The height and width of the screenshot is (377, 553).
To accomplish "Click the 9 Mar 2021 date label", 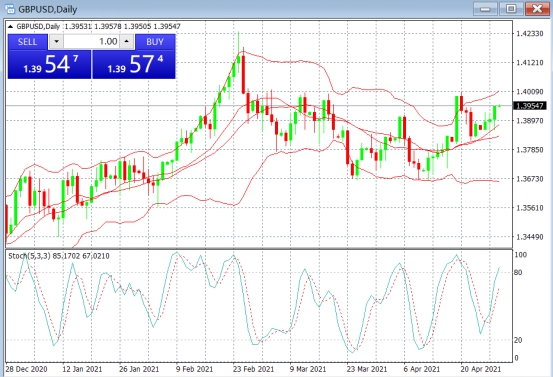I will [308, 369].
